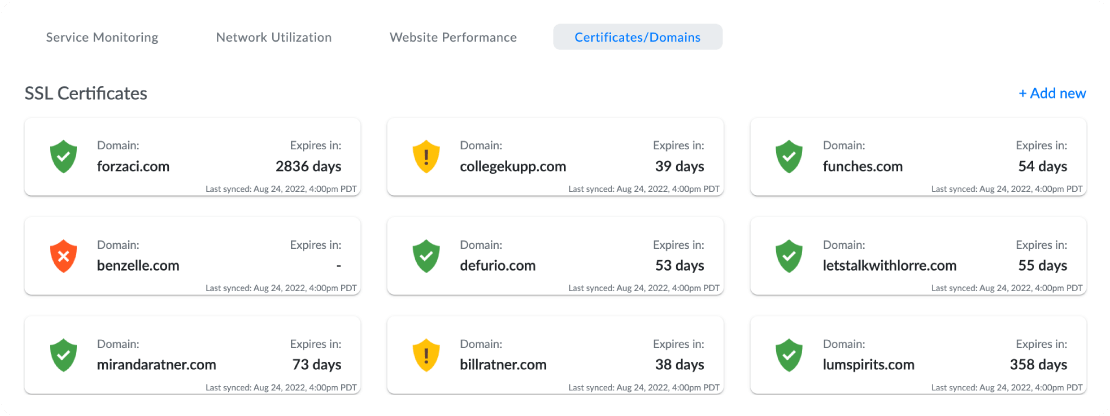
Task: Switch to the Service Monitoring tab
Action: click(x=102, y=37)
